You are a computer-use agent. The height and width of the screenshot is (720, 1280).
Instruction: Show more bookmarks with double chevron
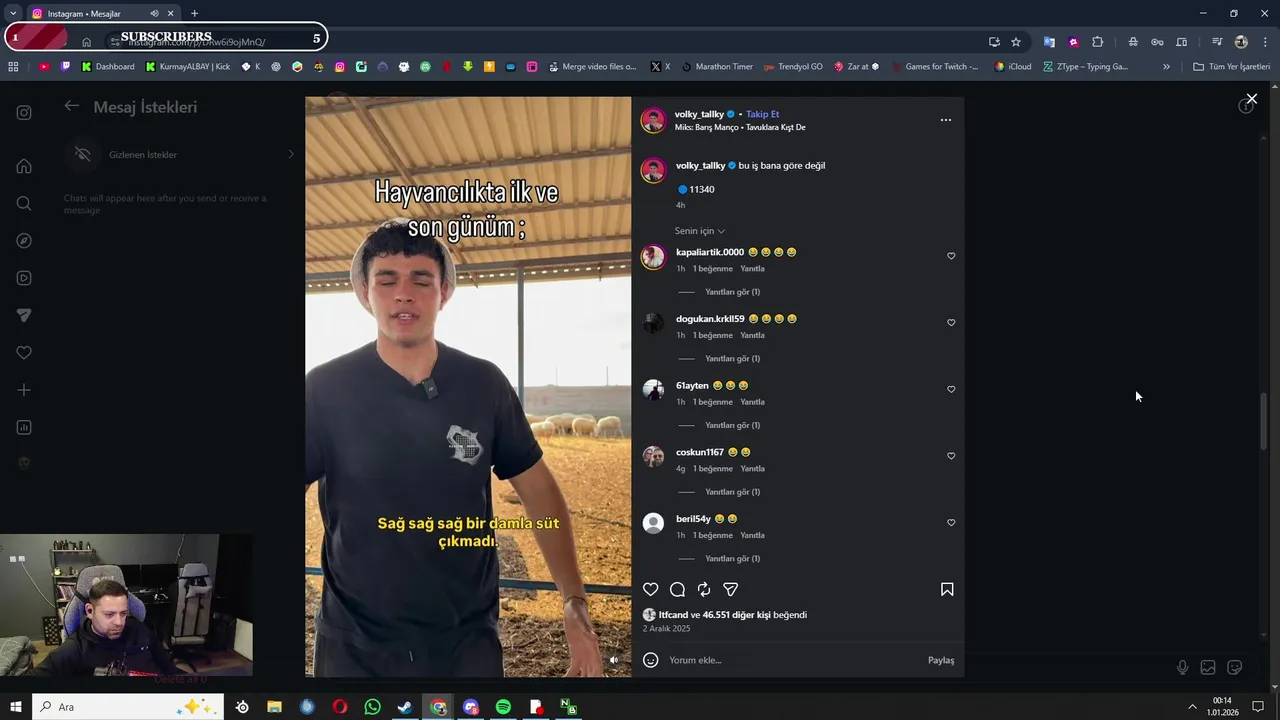[x=1166, y=67]
